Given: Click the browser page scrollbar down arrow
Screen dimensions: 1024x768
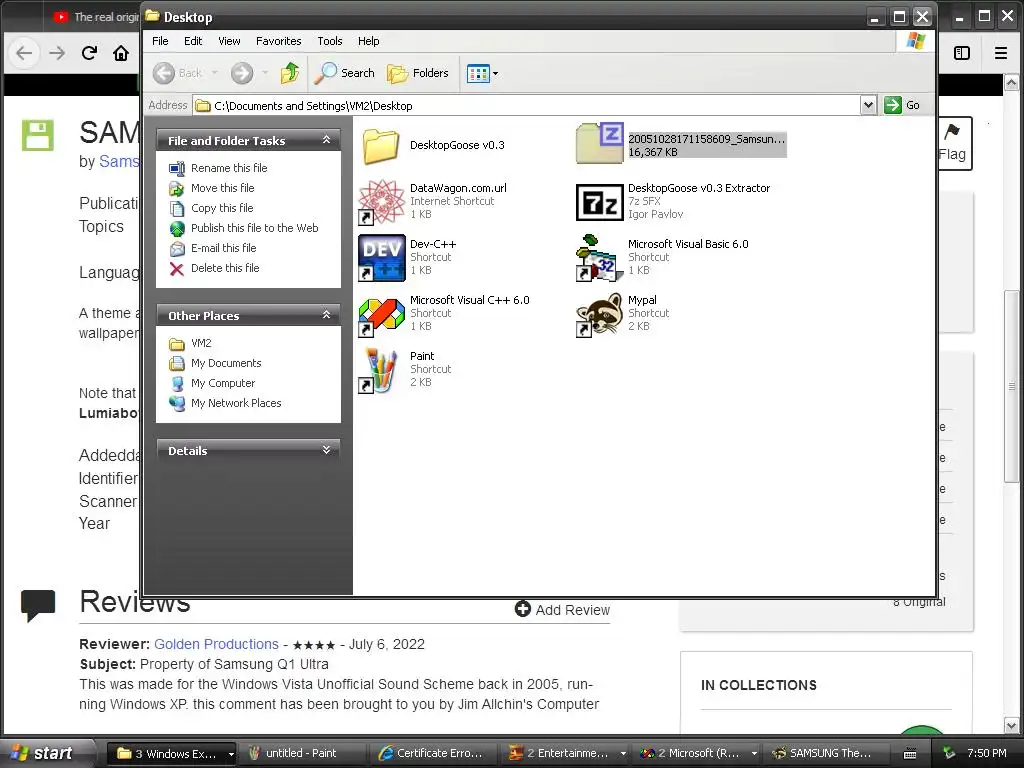Looking at the screenshot, I should (x=1012, y=725).
